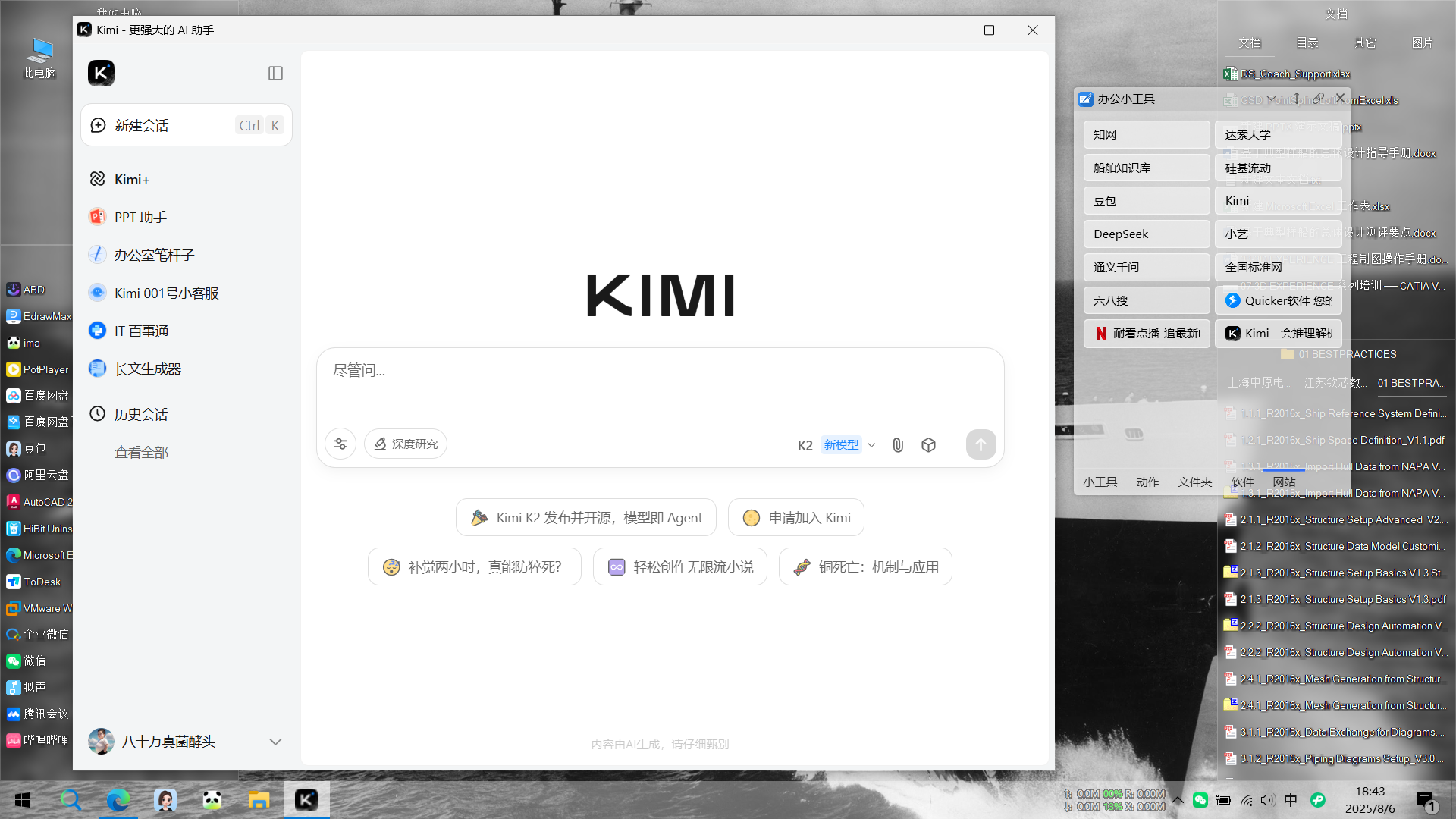Open 历史会话 history

click(140, 414)
